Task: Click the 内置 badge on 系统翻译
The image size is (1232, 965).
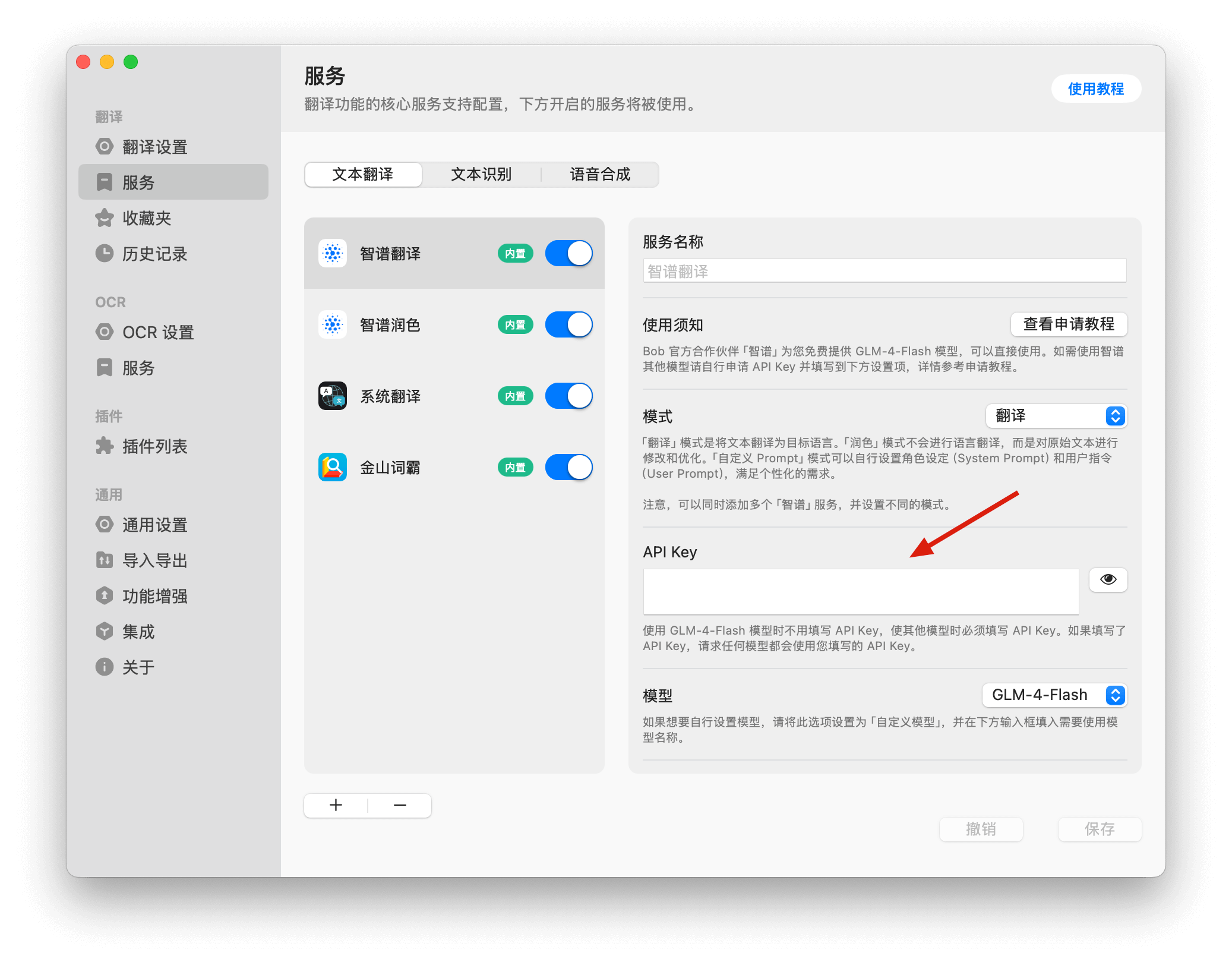Action: click(x=516, y=396)
